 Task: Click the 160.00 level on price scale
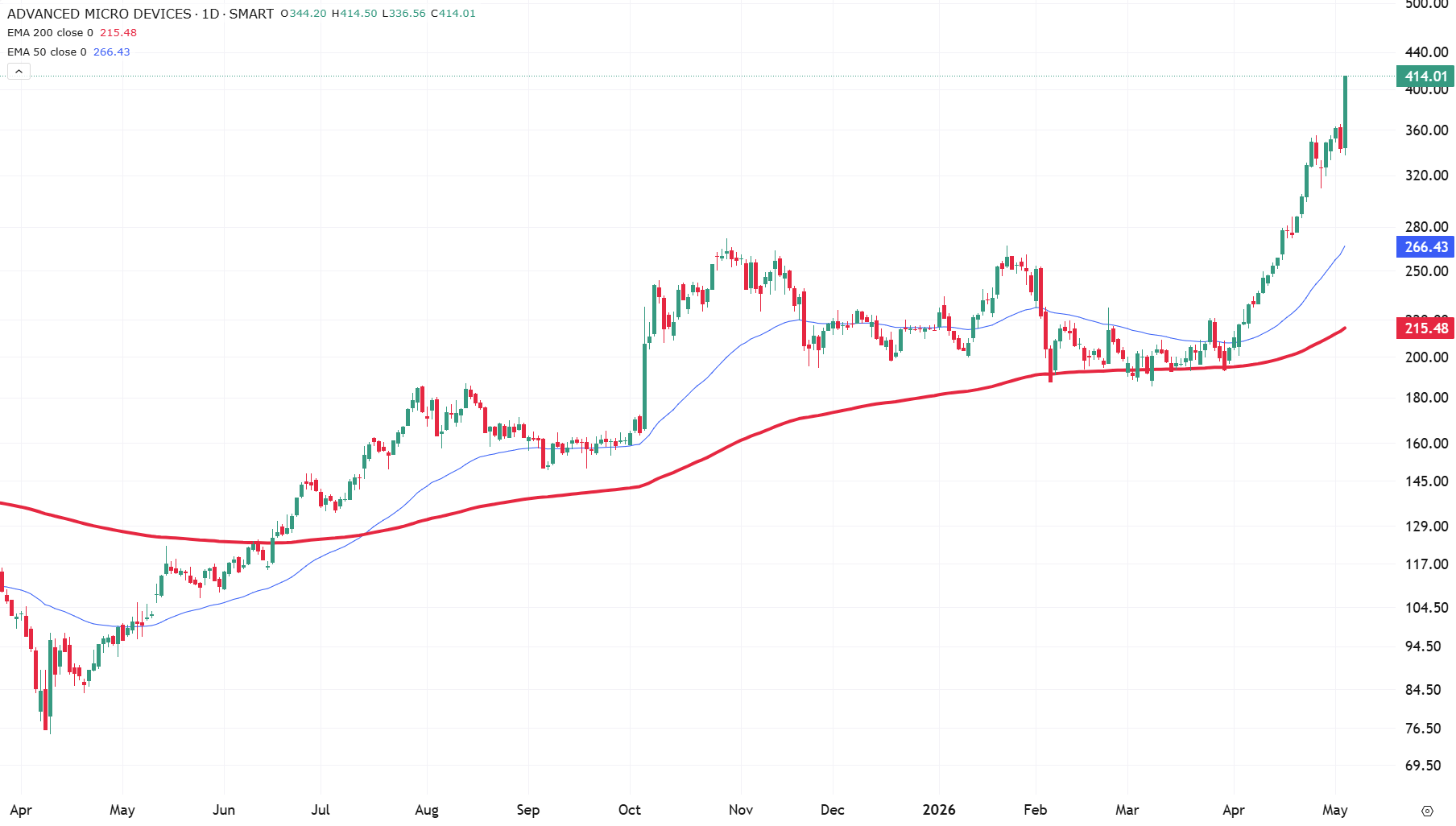pyautogui.click(x=1426, y=444)
